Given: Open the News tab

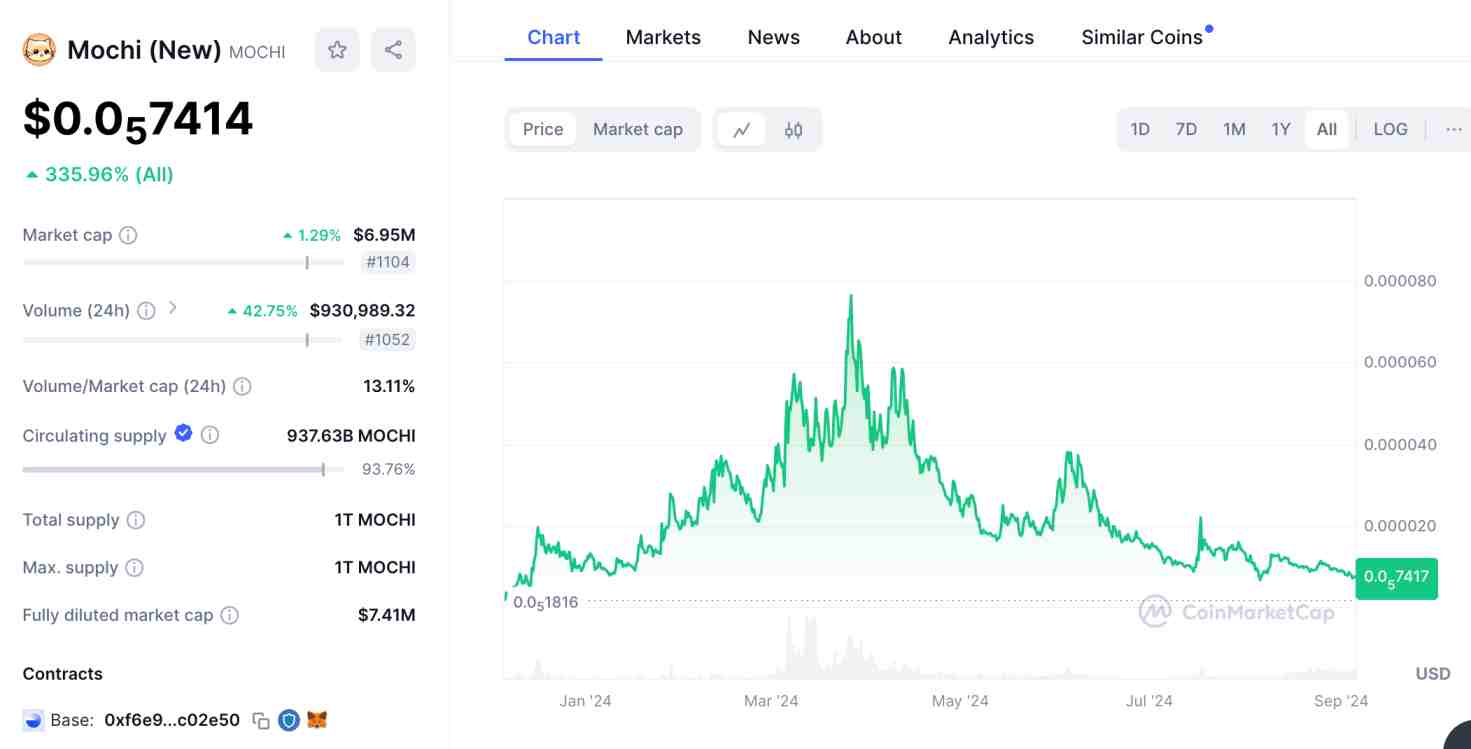Looking at the screenshot, I should 774,37.
